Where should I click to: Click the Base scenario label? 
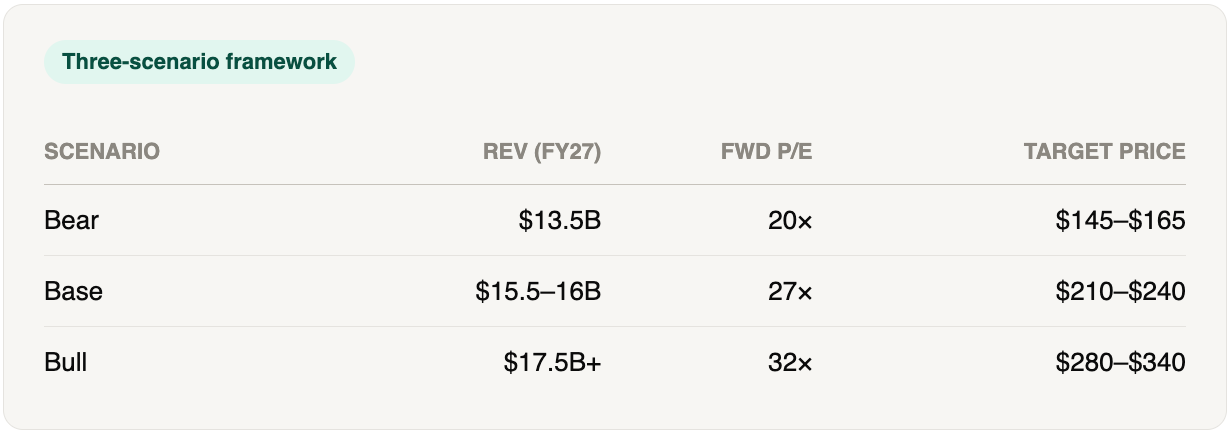pyautogui.click(x=73, y=291)
